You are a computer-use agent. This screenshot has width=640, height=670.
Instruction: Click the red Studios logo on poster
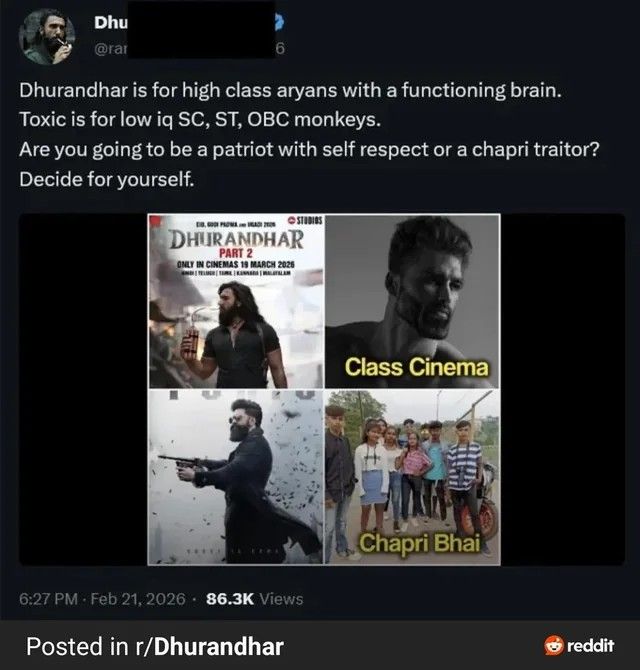tap(305, 220)
